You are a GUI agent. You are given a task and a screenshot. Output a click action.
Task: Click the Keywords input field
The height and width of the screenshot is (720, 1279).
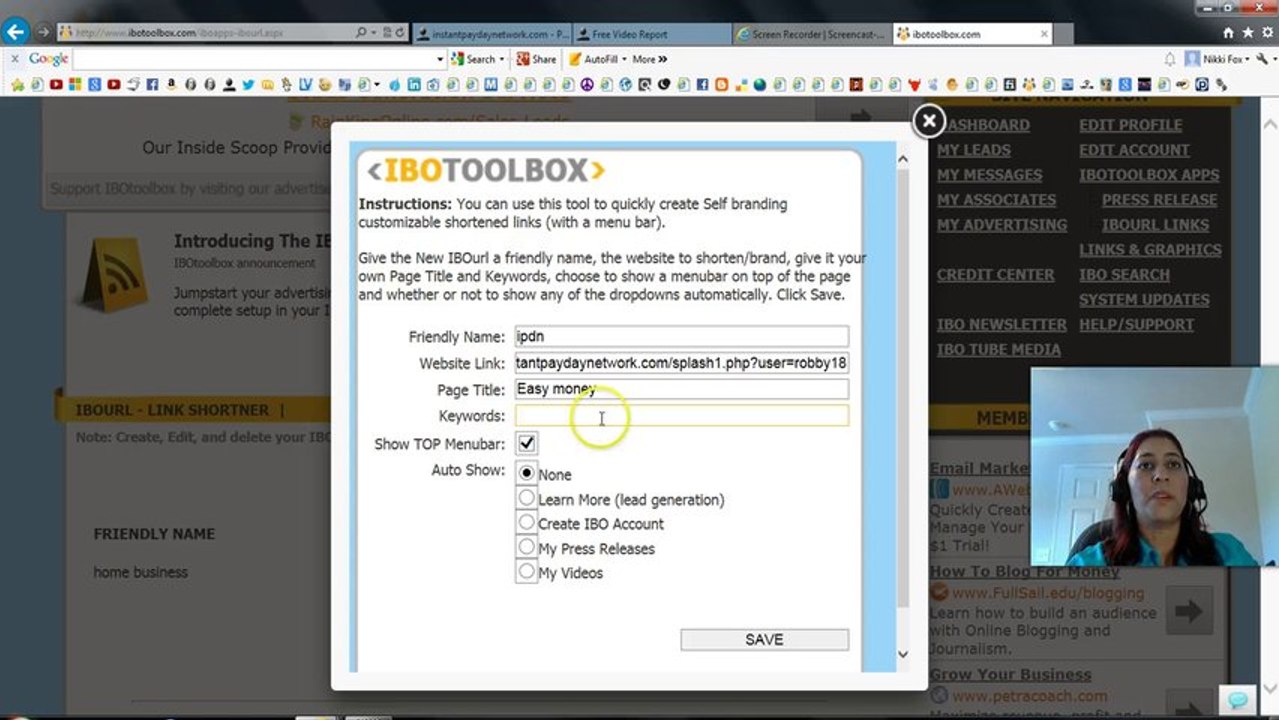(682, 415)
